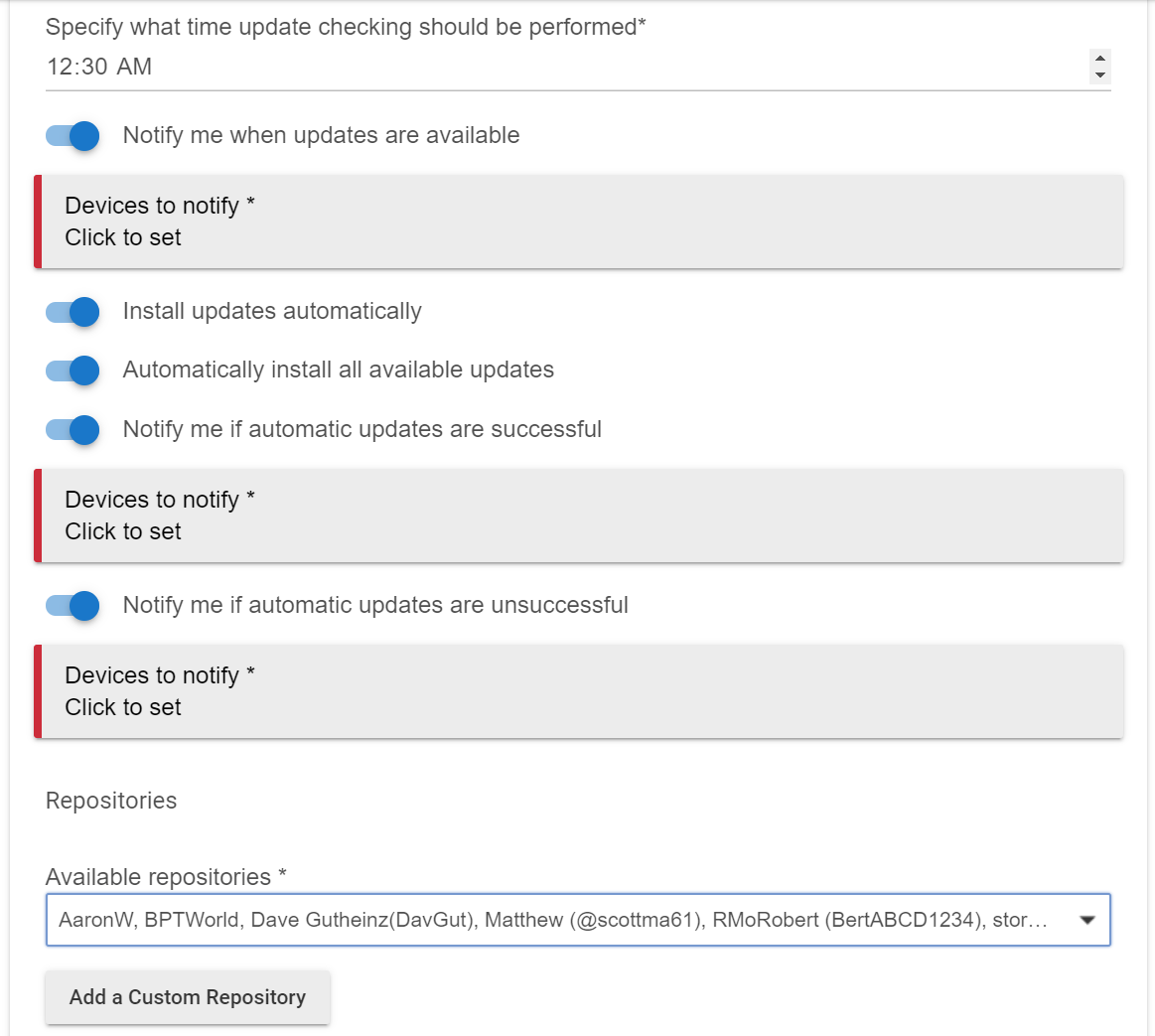The image size is (1155, 1036).
Task: Toggle Notify me when updates are available
Action: pos(72,135)
